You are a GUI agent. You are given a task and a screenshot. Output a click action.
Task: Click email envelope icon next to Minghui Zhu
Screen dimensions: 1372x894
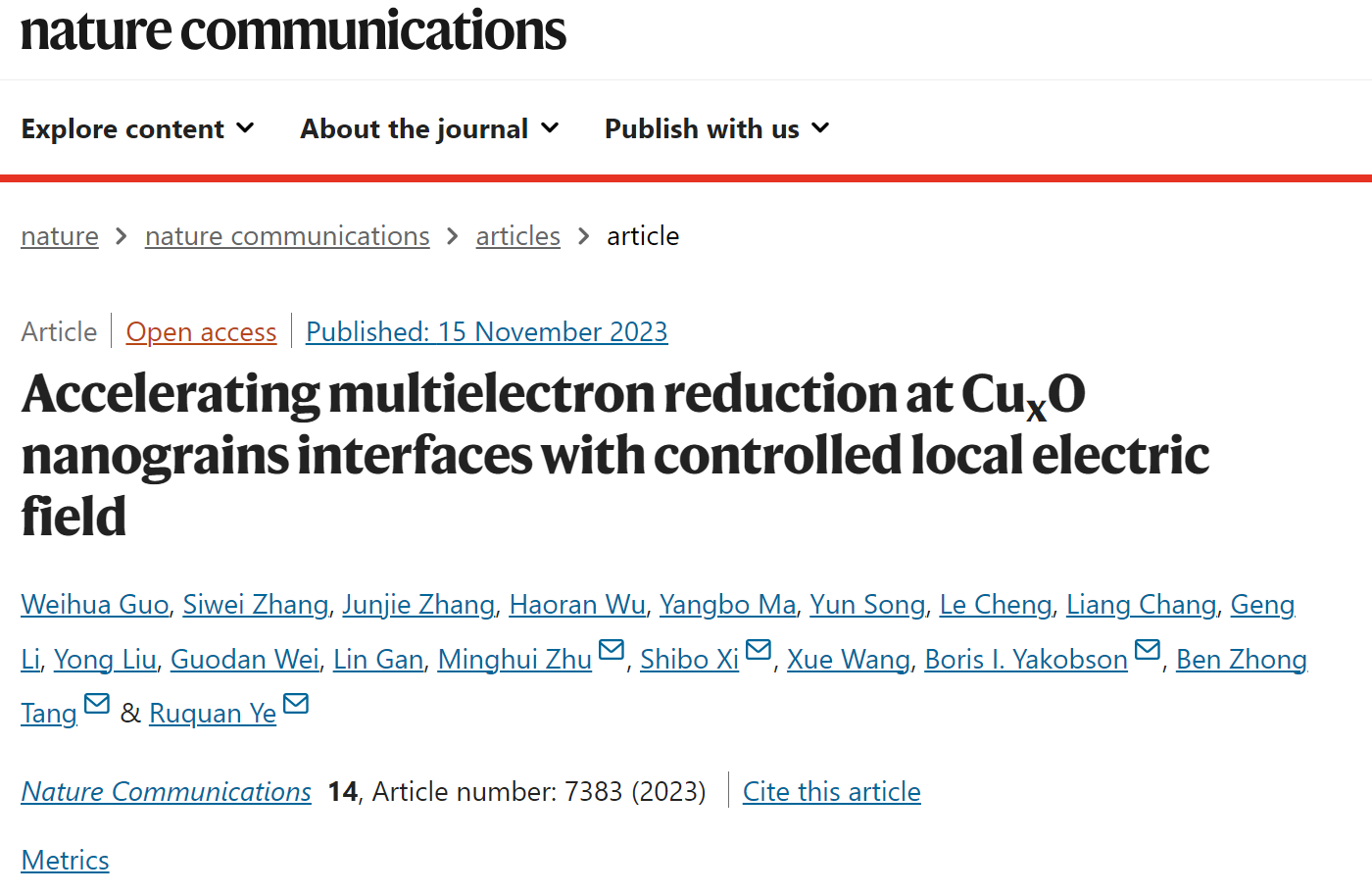pyautogui.click(x=612, y=650)
